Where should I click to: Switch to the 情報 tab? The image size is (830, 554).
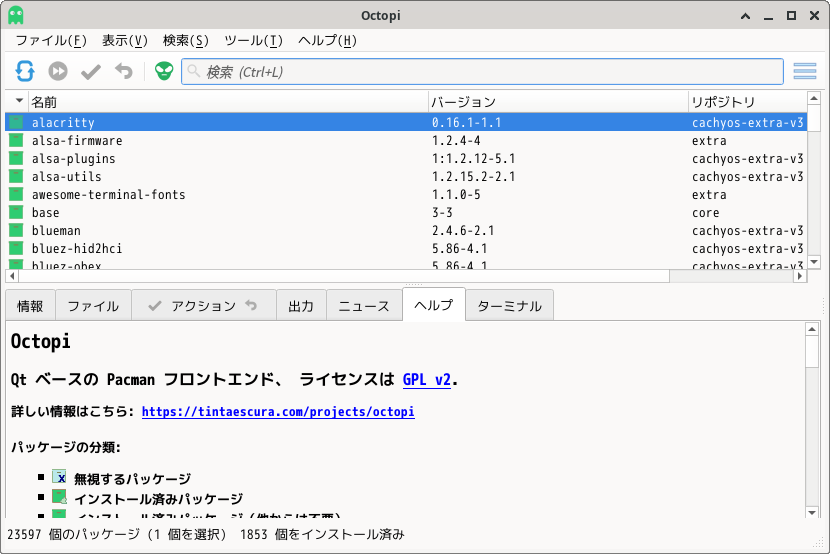tap(30, 306)
